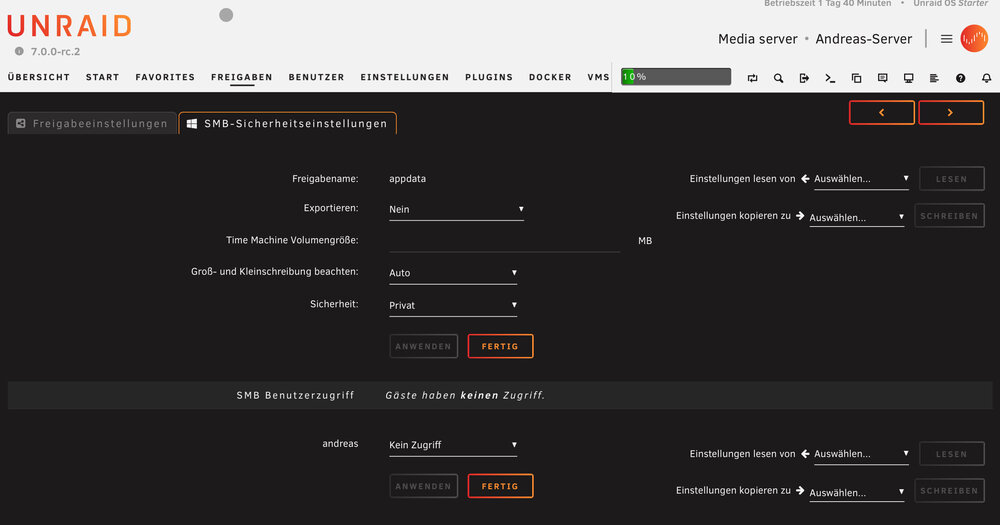Image resolution: width=1000 pixels, height=525 pixels.
Task: Click upper FERTIG button under Sicherheit
Action: (x=500, y=346)
